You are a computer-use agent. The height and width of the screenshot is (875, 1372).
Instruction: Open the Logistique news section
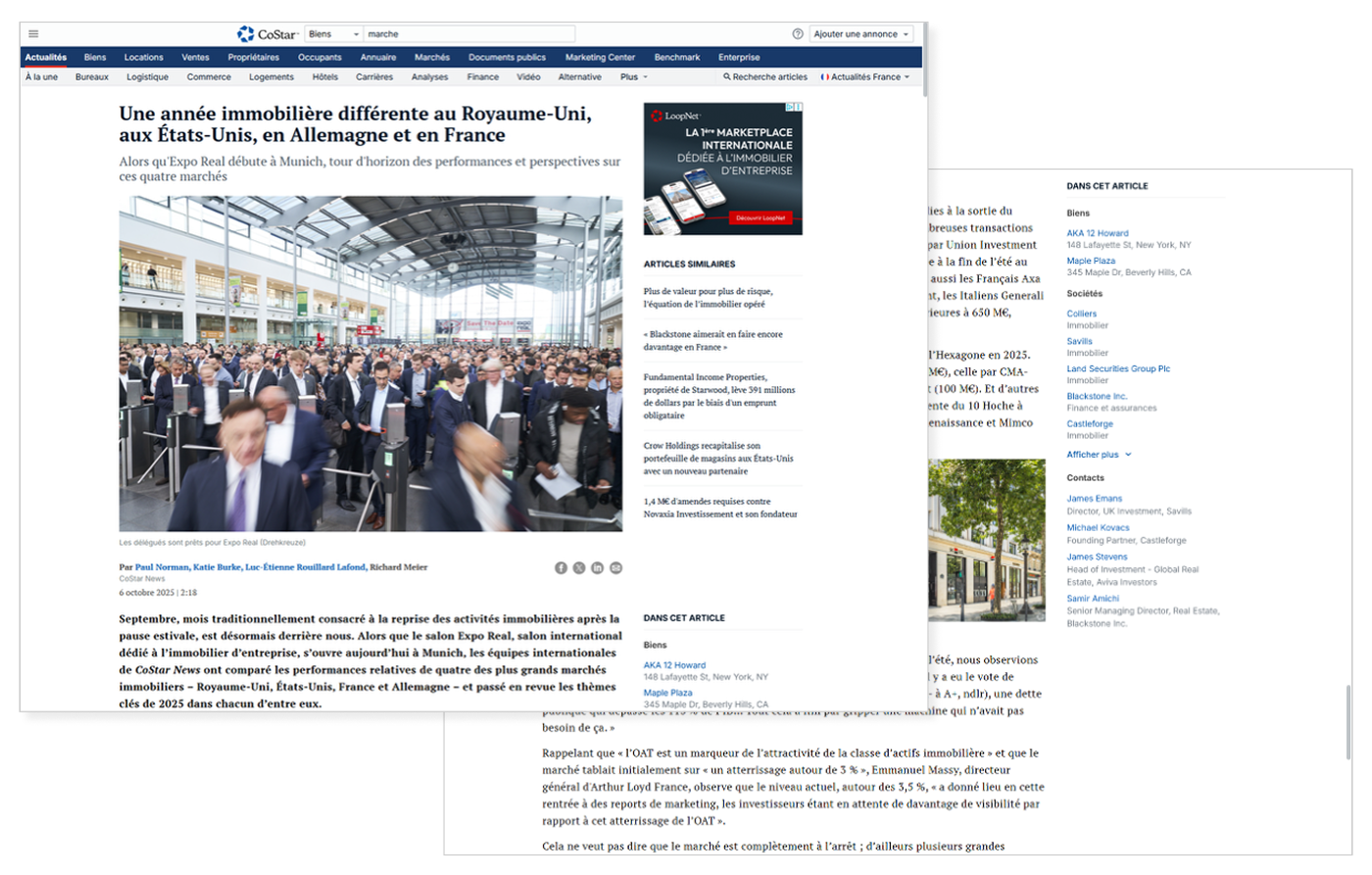point(147,77)
